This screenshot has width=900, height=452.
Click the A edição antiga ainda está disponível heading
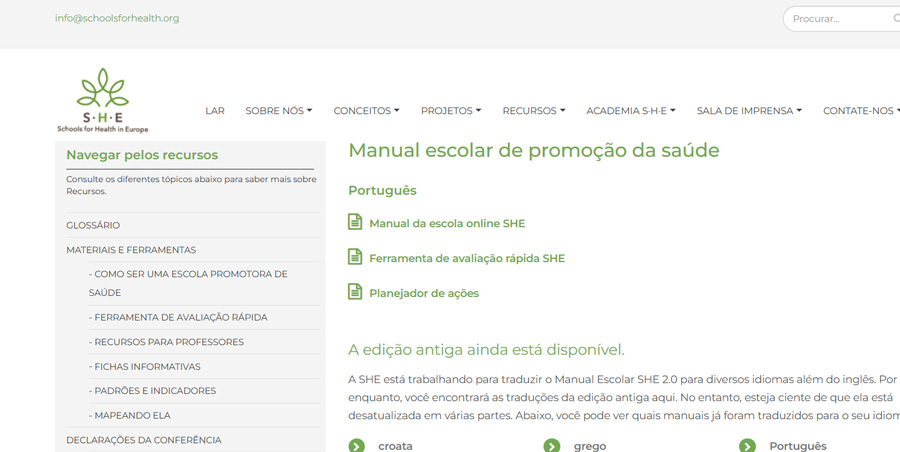[486, 350]
